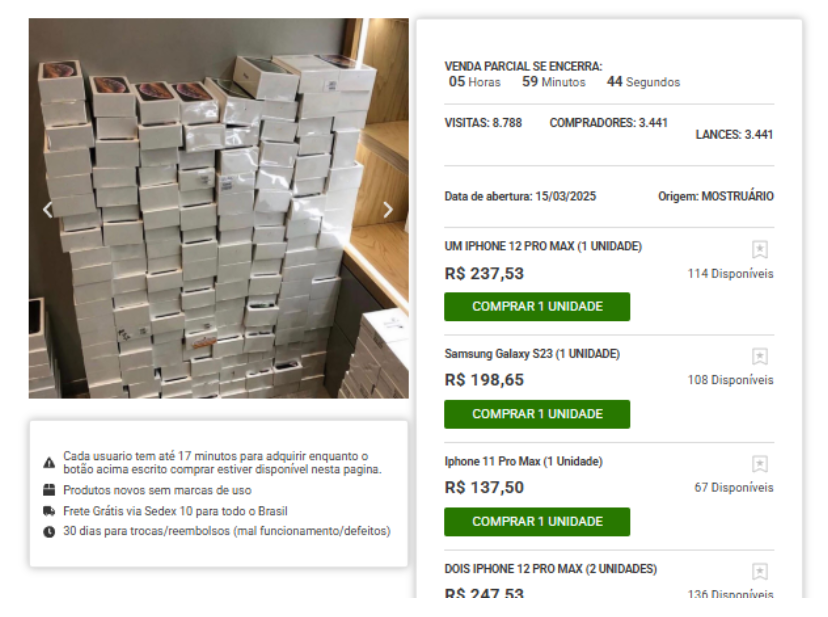
Task: Open the UM IPHONE 12 PRO MAX title
Action: (x=543, y=246)
